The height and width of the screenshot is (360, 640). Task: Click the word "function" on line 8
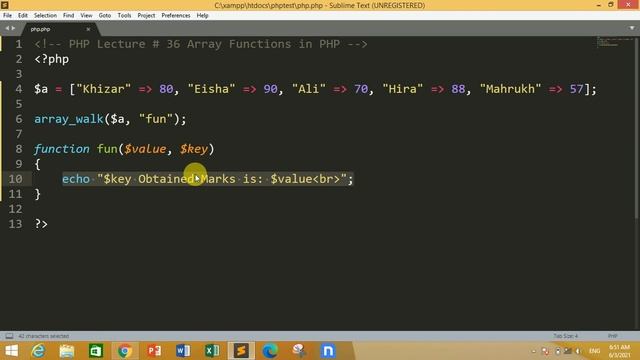(62, 149)
